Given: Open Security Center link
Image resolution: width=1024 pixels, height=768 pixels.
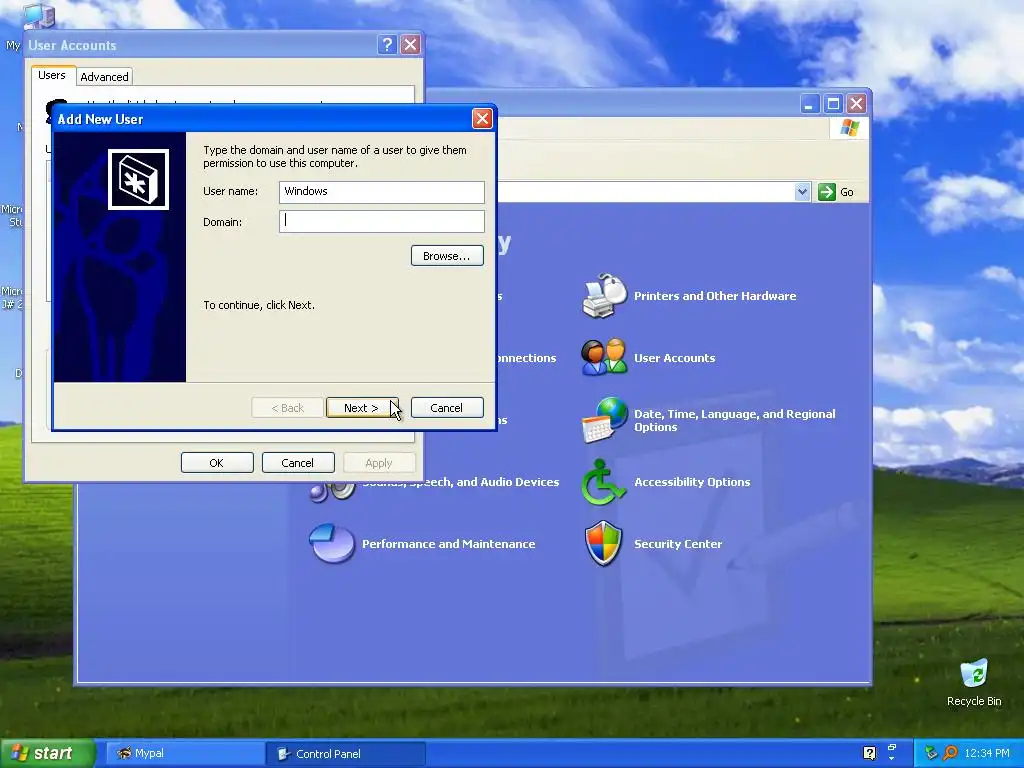Looking at the screenshot, I should [x=678, y=544].
